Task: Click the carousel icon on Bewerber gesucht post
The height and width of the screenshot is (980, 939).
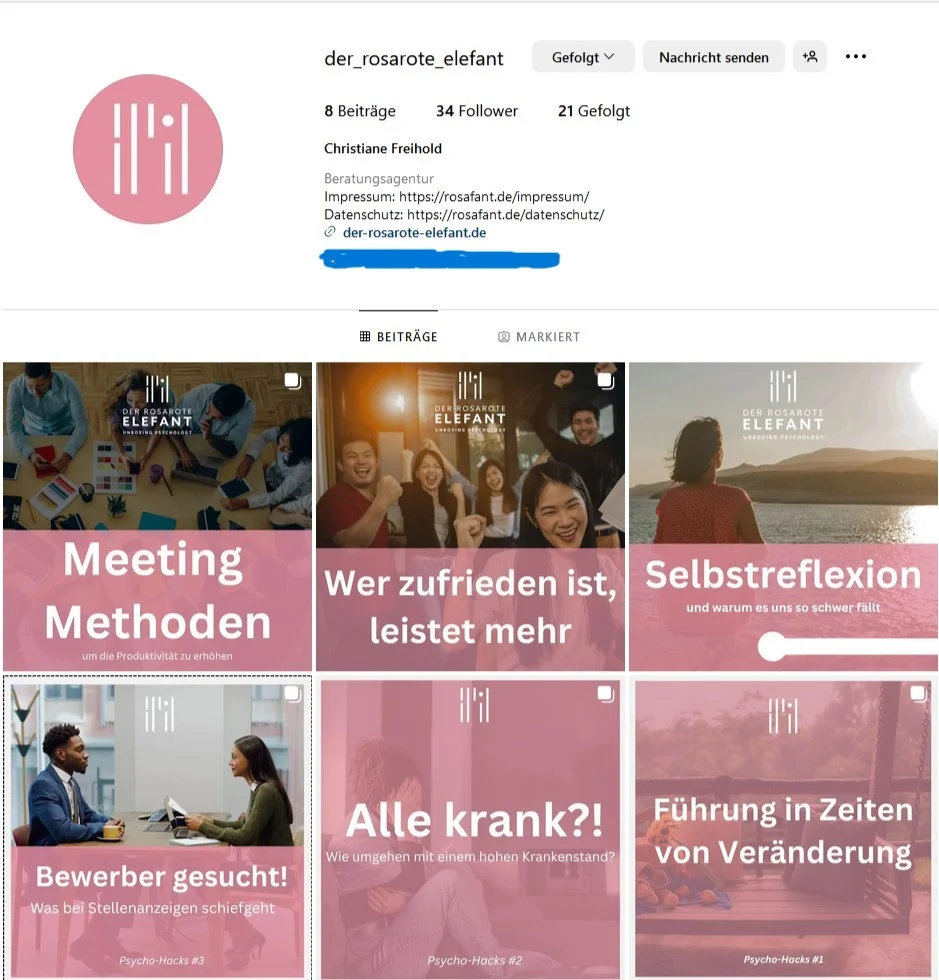Action: tap(293, 693)
